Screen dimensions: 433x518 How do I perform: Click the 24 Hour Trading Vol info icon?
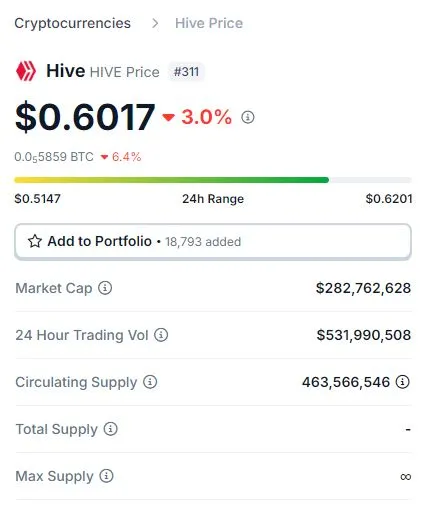[x=161, y=335]
